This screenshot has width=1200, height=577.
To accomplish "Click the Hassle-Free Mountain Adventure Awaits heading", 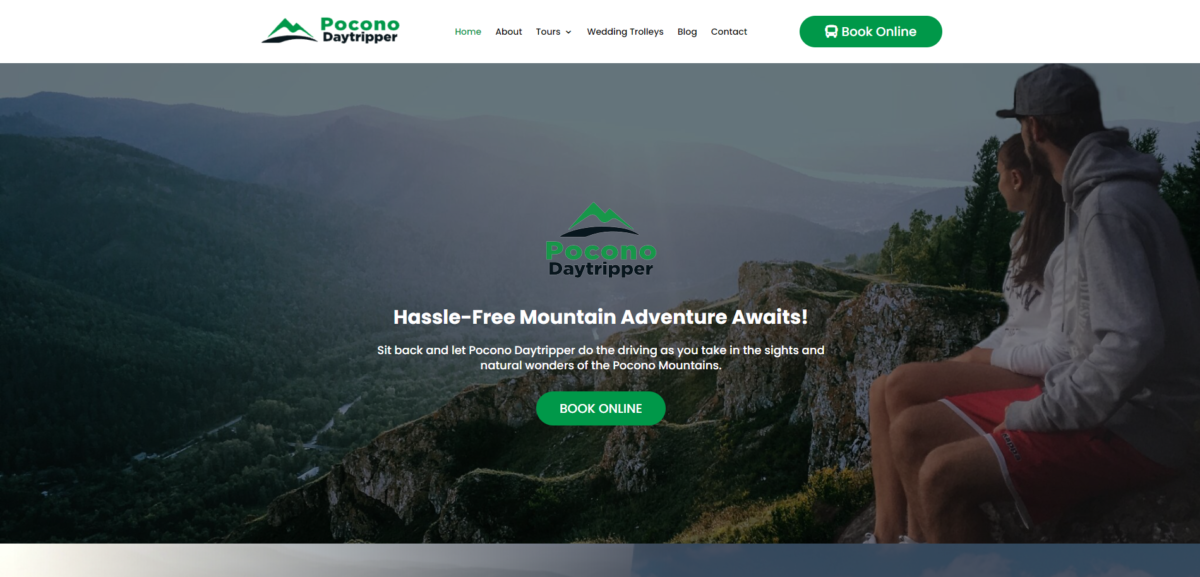I will point(601,317).
